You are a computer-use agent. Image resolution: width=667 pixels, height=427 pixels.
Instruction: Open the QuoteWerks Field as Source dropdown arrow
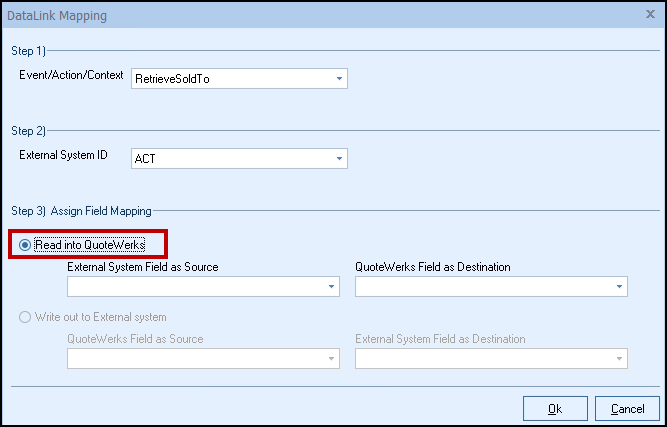click(x=330, y=359)
